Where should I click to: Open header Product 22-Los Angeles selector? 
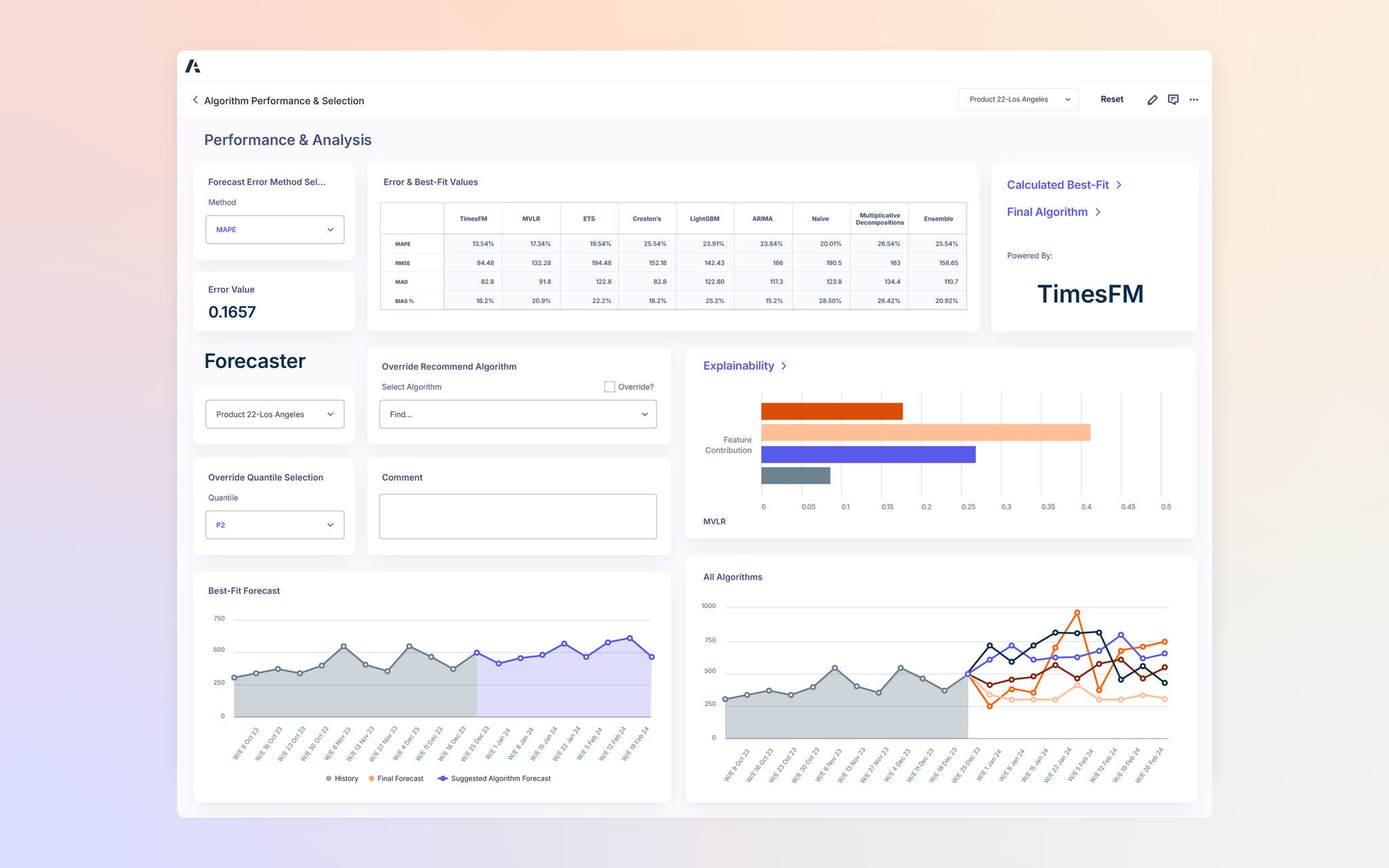point(1017,100)
